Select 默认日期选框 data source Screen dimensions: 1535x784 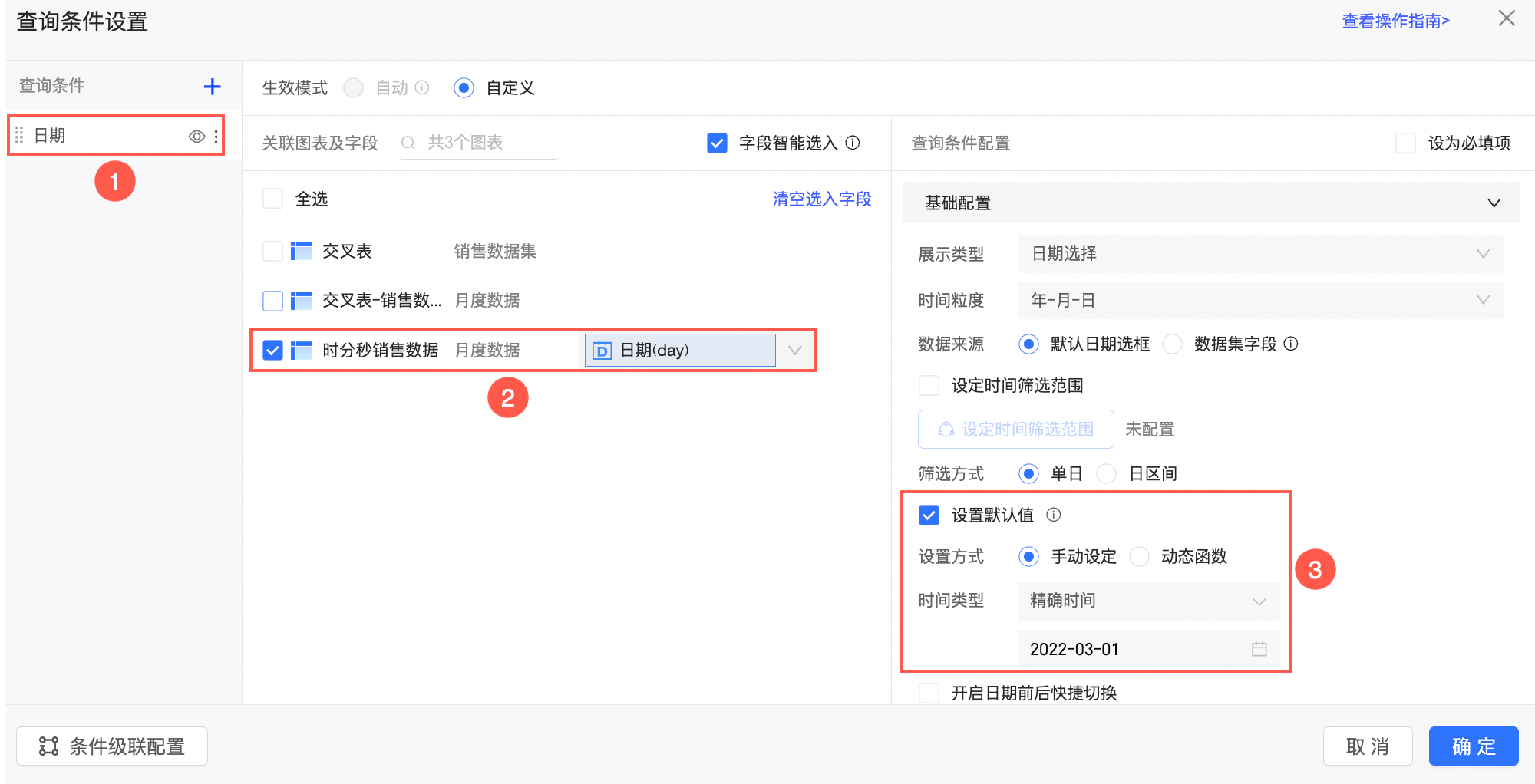coord(1028,344)
